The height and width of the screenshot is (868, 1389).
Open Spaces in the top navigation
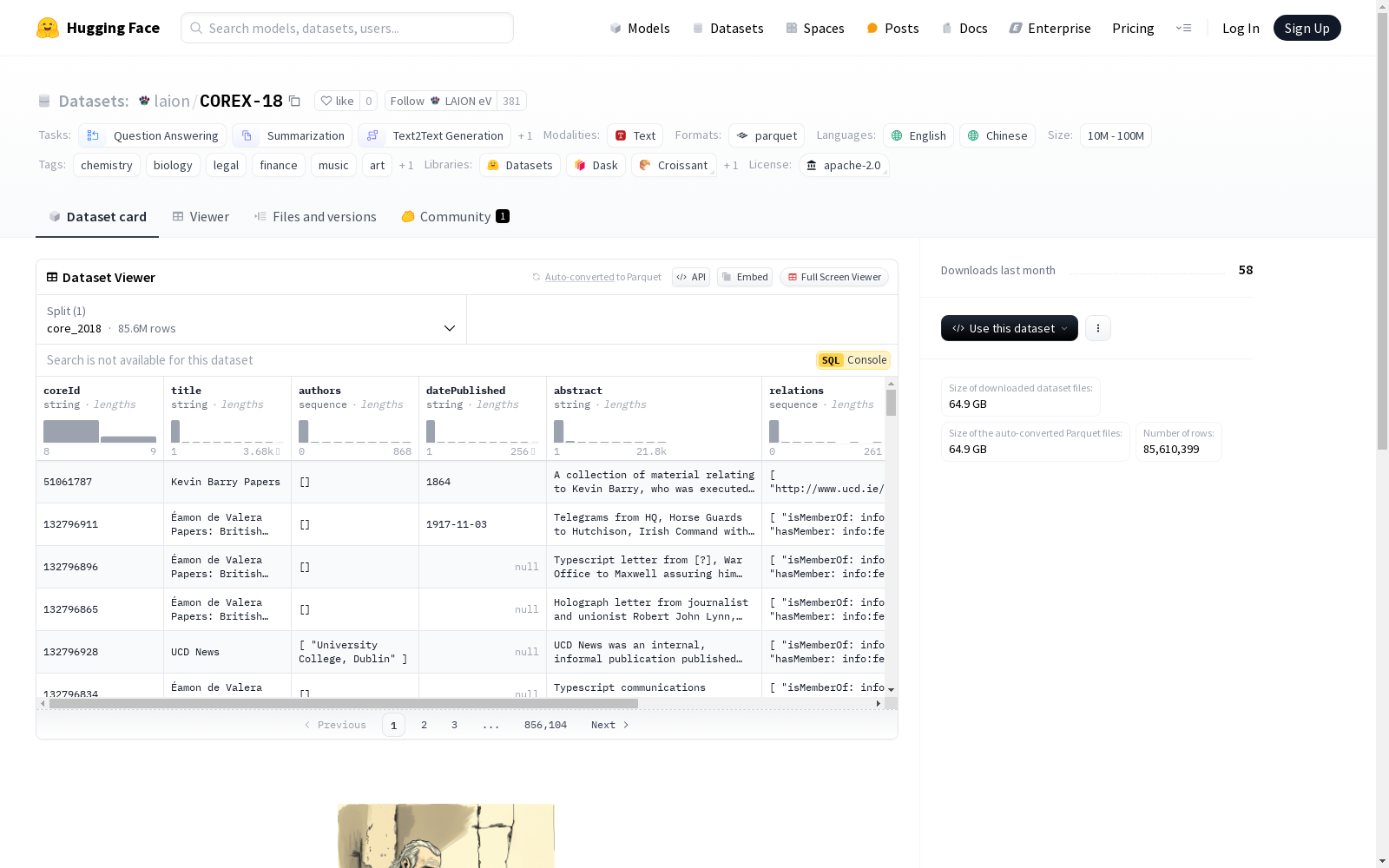tap(815, 28)
